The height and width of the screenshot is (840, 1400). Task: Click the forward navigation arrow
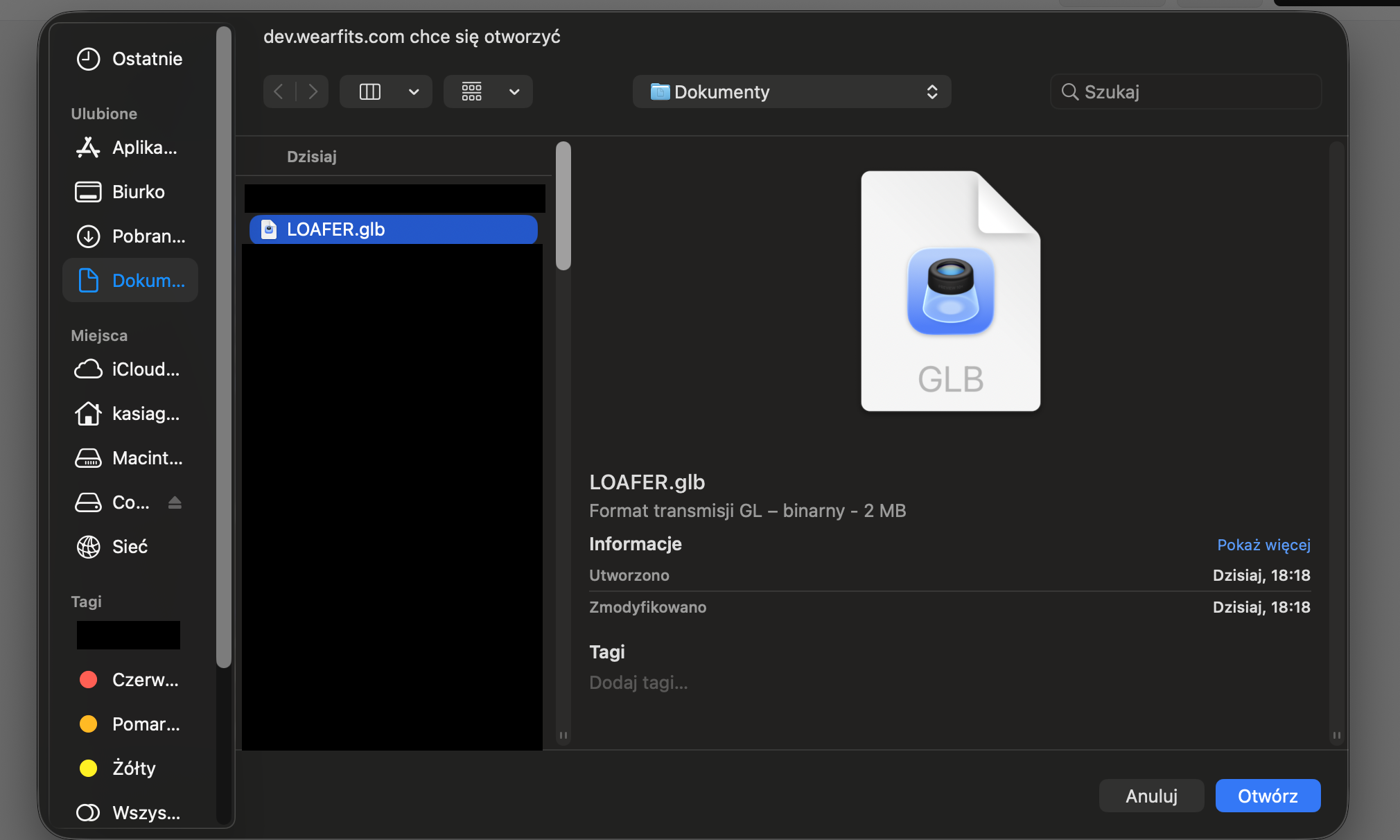tap(313, 91)
